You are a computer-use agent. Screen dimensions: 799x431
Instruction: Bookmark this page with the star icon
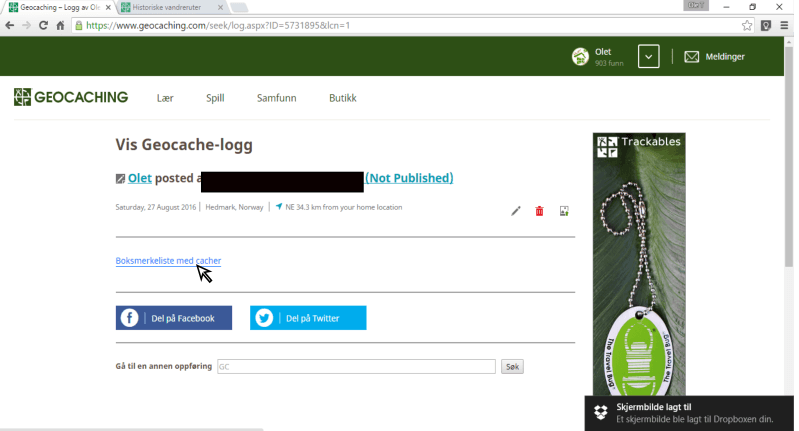click(747, 25)
